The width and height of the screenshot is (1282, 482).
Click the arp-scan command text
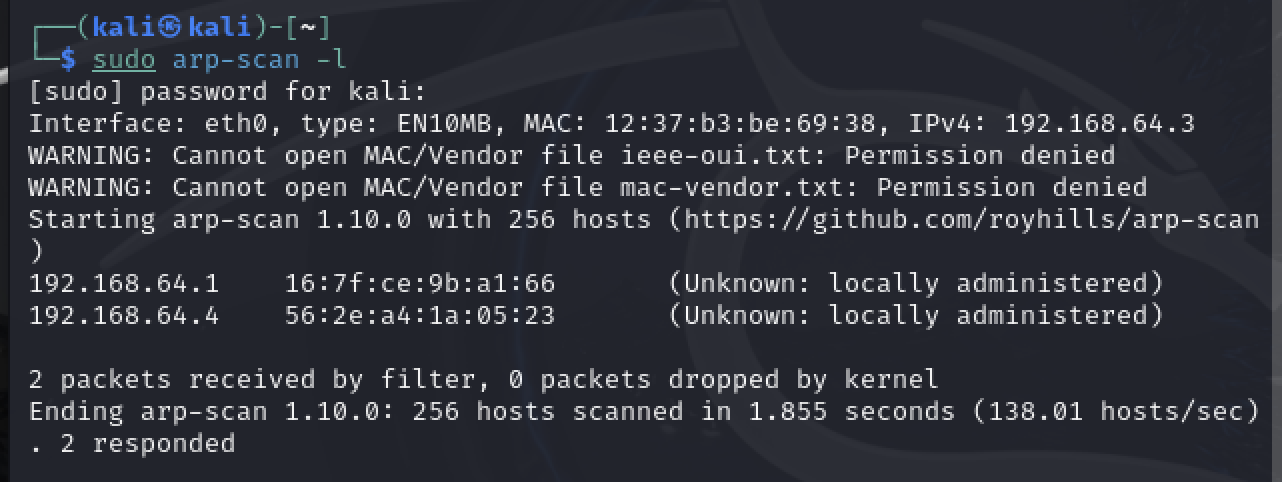236,59
